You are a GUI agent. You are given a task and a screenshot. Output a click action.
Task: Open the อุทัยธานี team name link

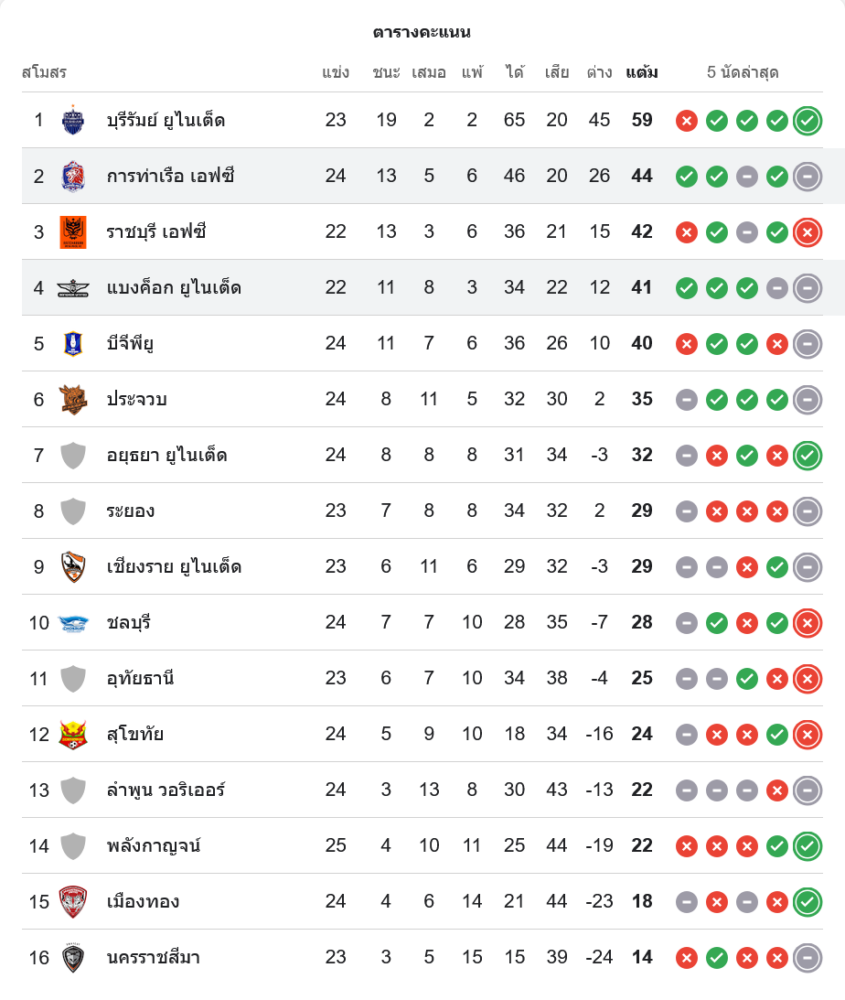[x=141, y=679]
